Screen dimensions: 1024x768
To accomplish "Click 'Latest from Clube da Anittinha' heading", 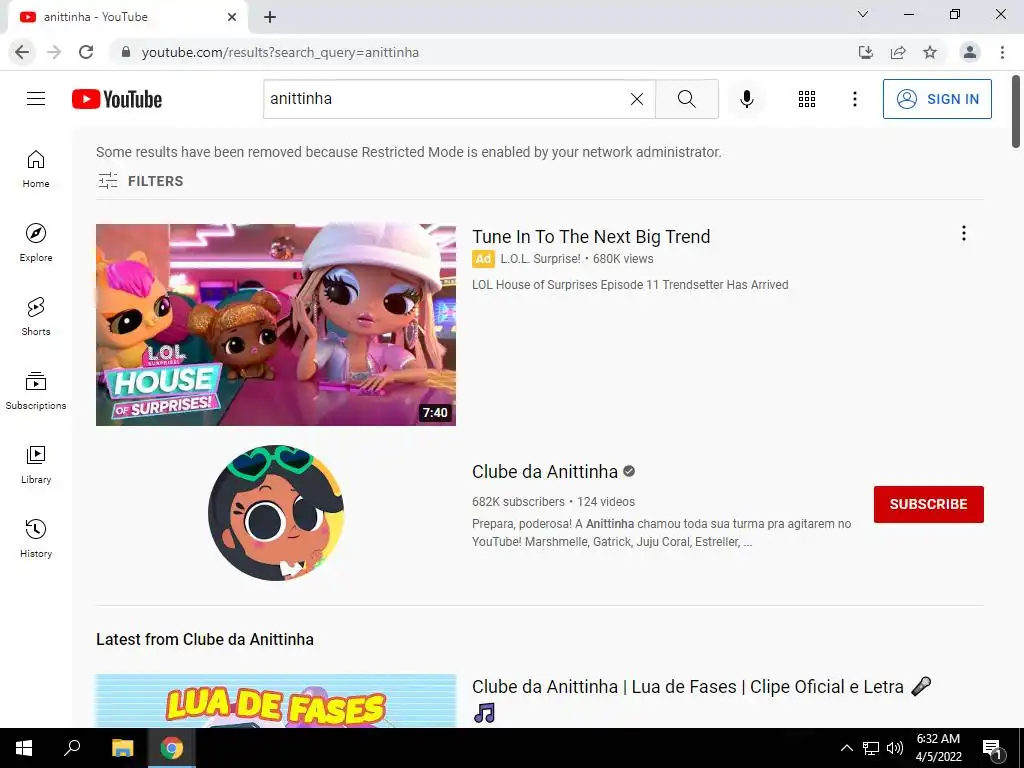I will click(204, 639).
